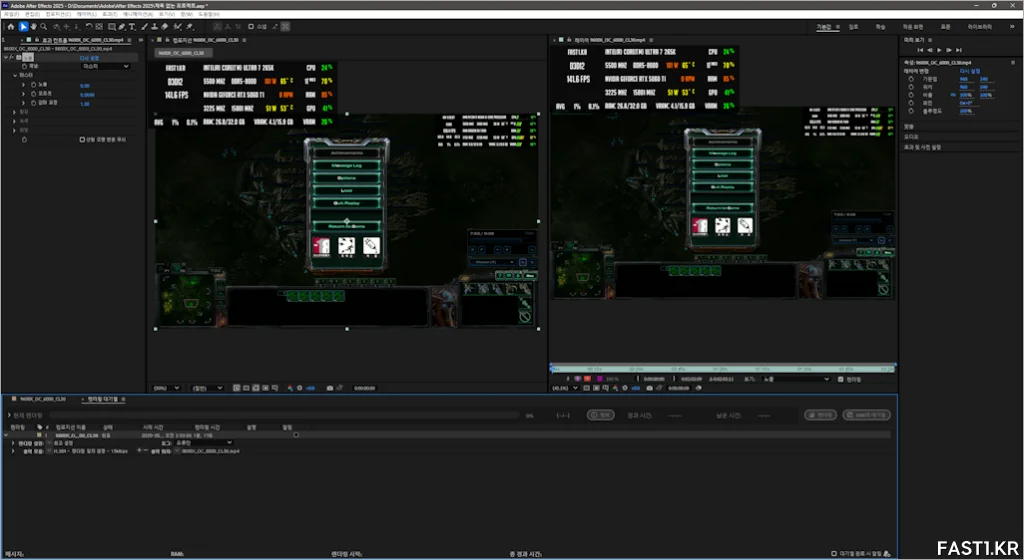Toggle notify-when-queue-completes checkbox
The width and height of the screenshot is (1024, 560).
[x=834, y=553]
